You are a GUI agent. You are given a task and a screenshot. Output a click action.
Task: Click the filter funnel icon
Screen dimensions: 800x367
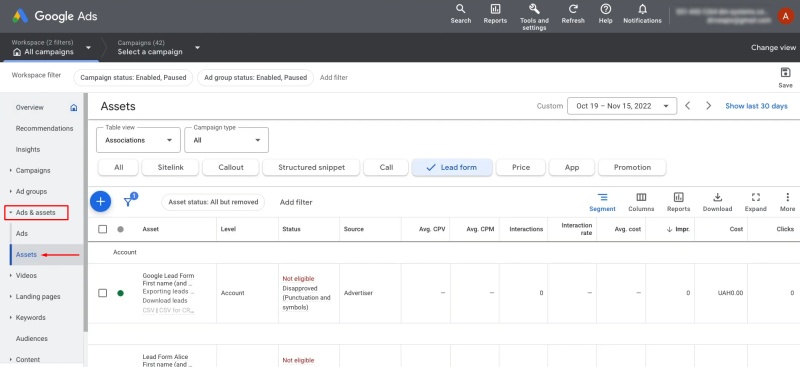coord(129,202)
